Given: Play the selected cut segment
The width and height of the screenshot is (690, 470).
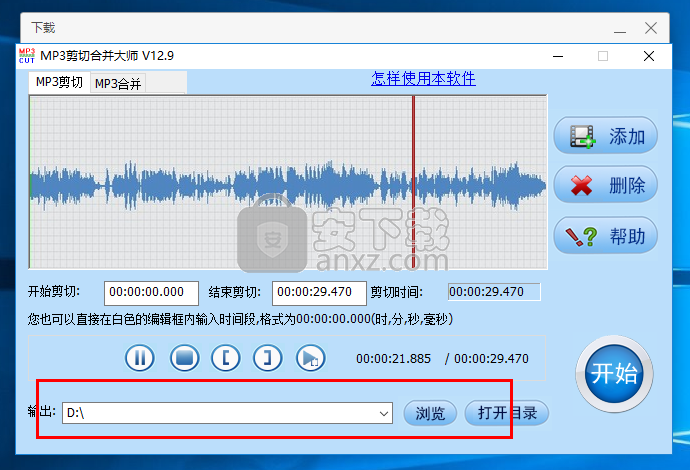Looking at the screenshot, I should click(311, 358).
